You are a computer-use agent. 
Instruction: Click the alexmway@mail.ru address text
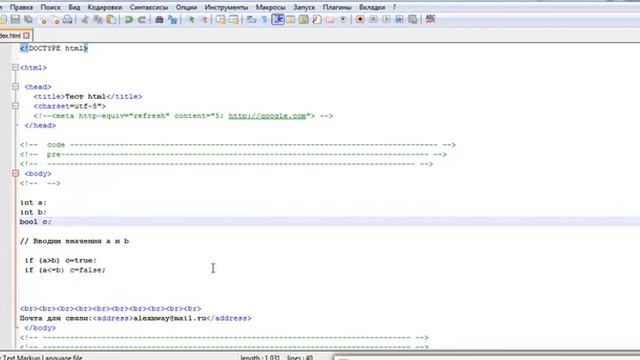coord(170,318)
